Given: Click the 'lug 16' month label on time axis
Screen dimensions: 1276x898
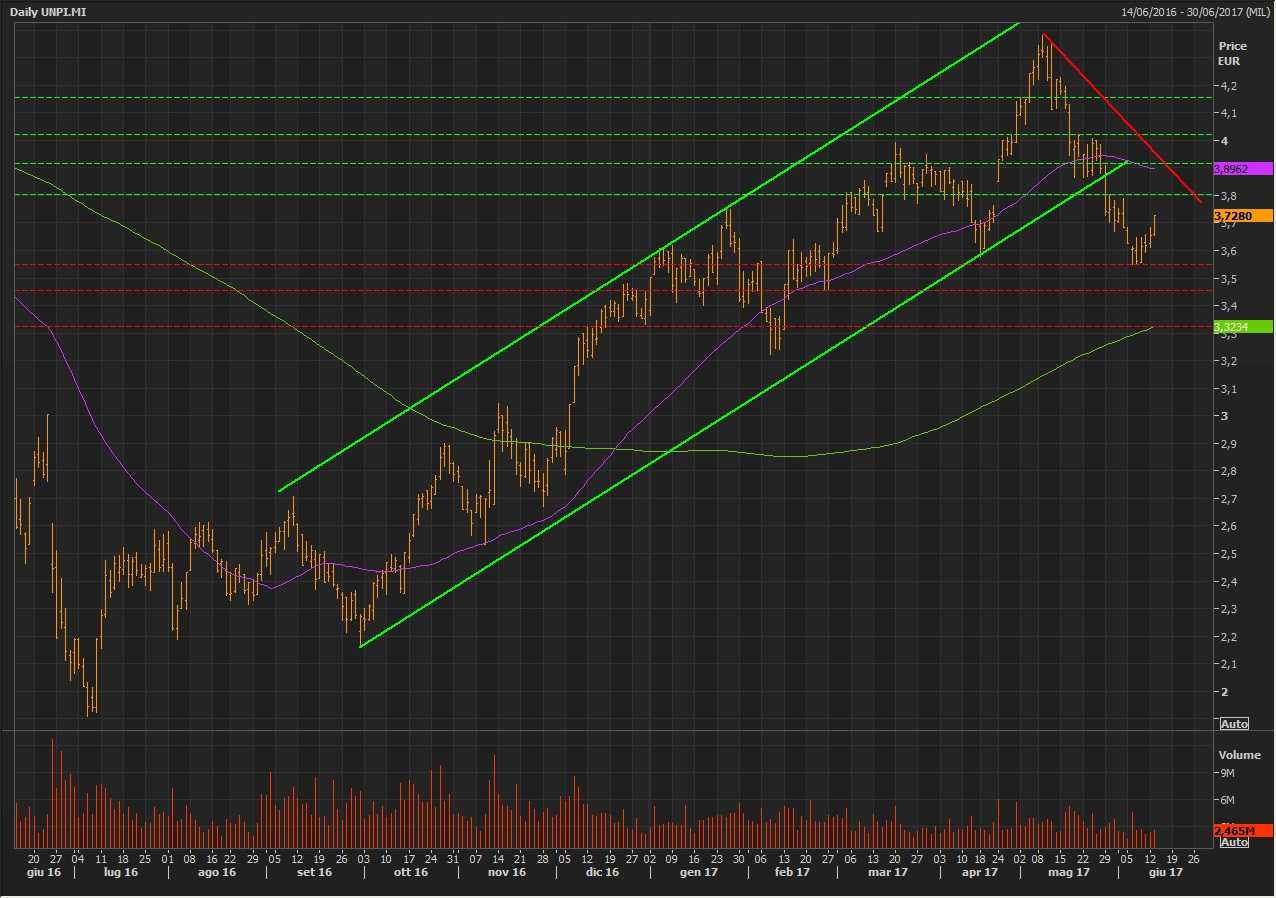Looking at the screenshot, I should (x=120, y=873).
